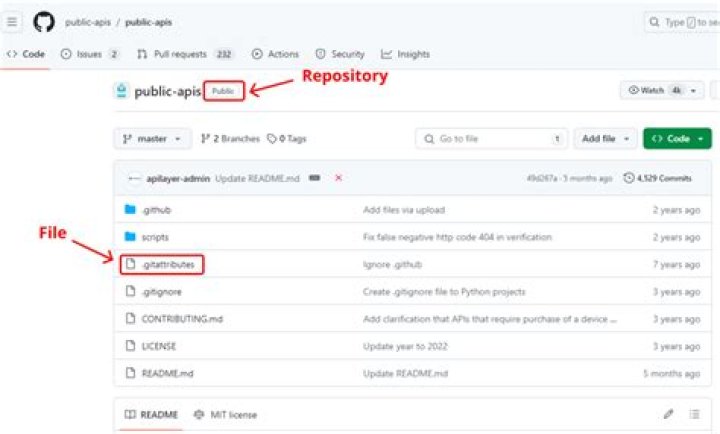720x434 pixels.
Task: Open README.md in the file list
Action: (167, 373)
